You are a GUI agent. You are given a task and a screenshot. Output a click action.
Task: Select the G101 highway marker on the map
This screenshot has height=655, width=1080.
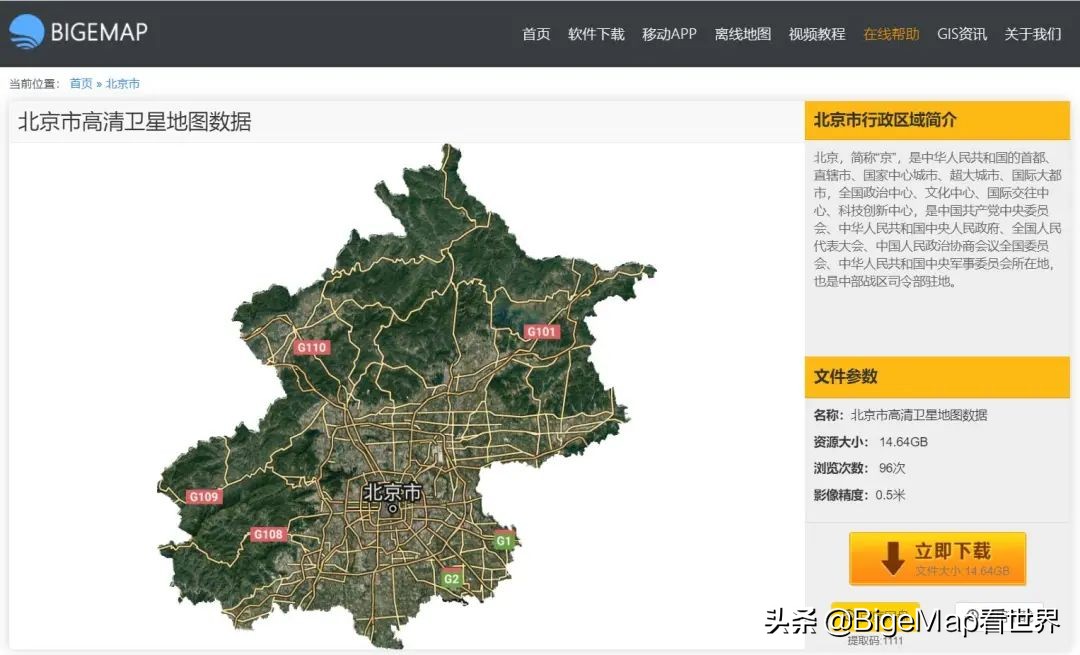[540, 330]
